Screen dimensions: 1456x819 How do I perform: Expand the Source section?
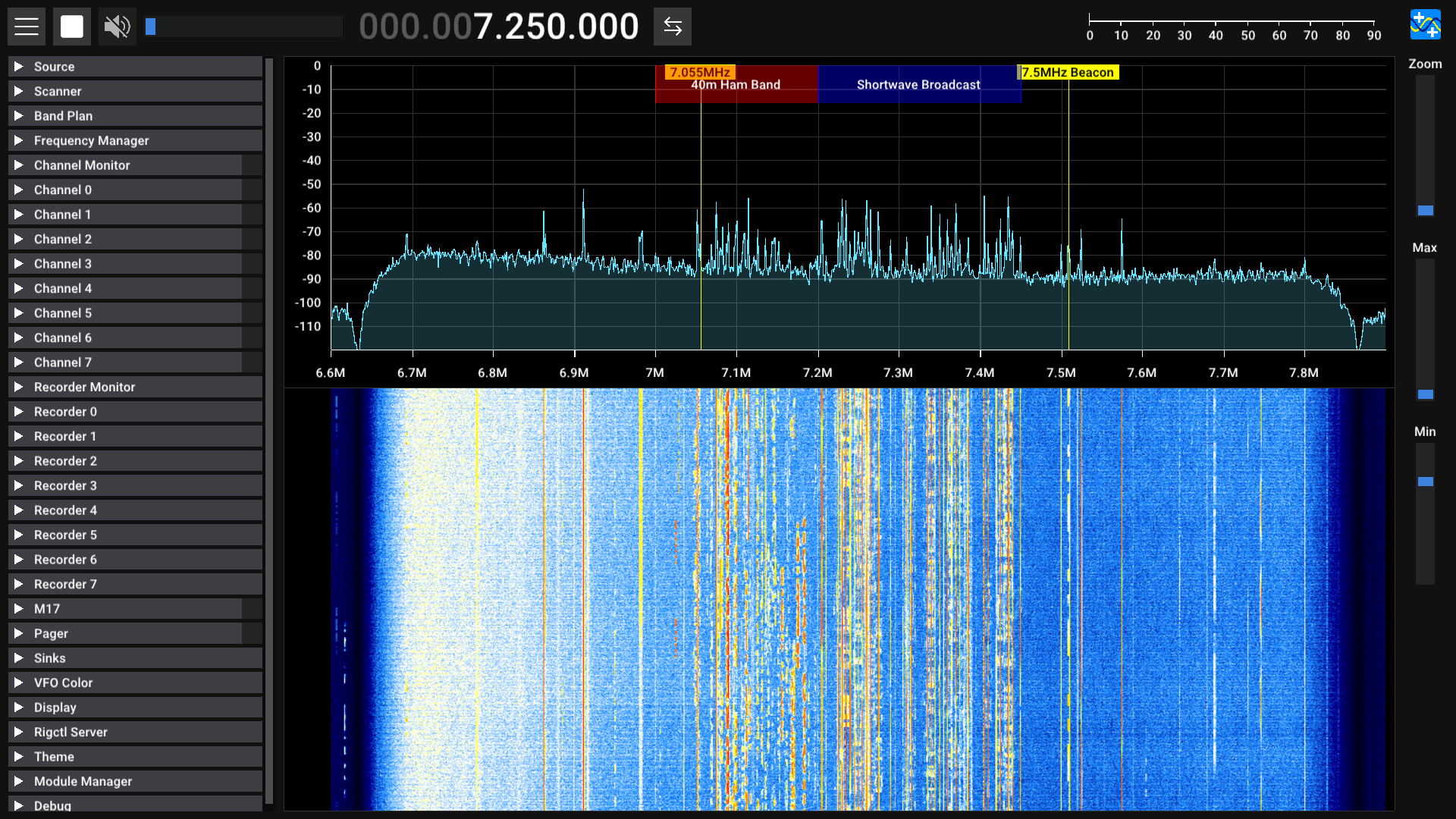54,67
